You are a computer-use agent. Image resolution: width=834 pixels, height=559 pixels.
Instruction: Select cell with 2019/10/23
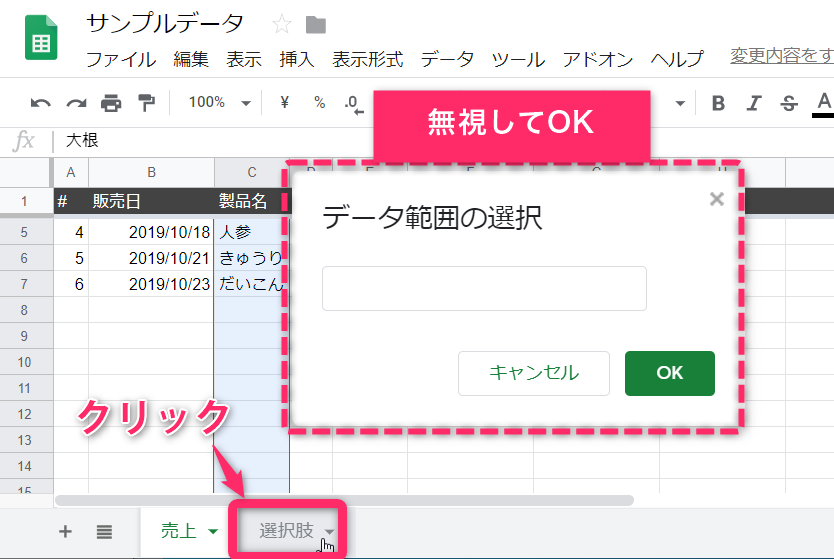[152, 284]
